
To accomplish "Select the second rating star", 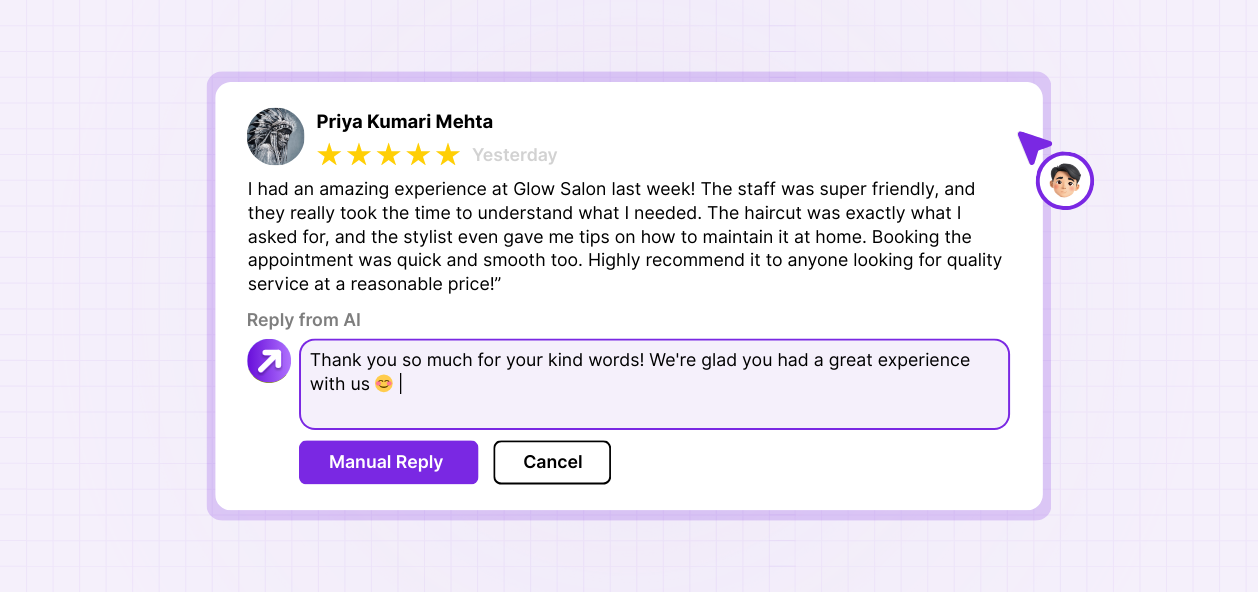I will 358,155.
